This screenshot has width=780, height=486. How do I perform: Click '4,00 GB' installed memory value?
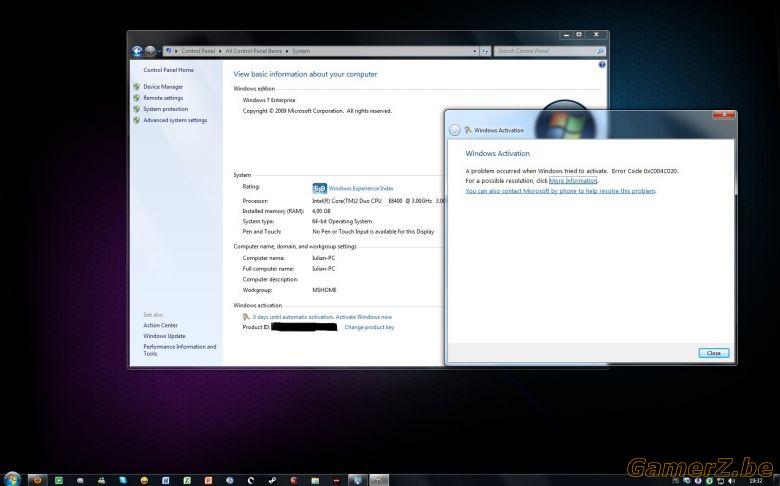tap(321, 211)
